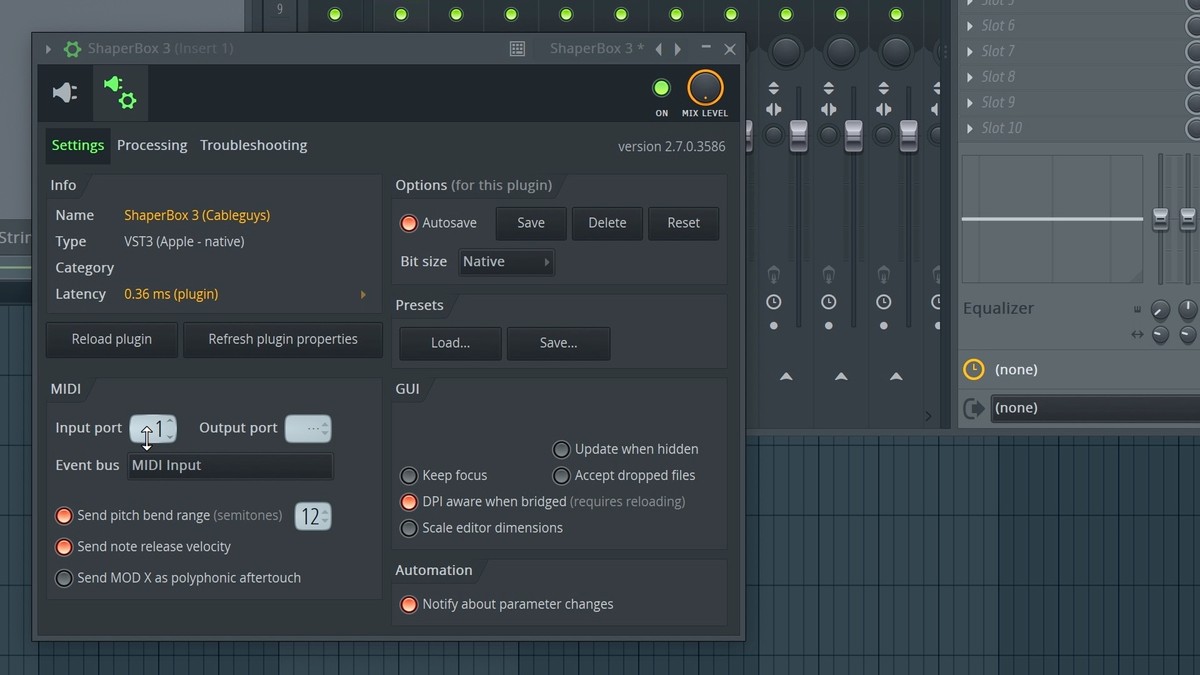This screenshot has height=675, width=1200.
Task: Click the yellow clock icon beside (none)
Action: pyautogui.click(x=973, y=370)
